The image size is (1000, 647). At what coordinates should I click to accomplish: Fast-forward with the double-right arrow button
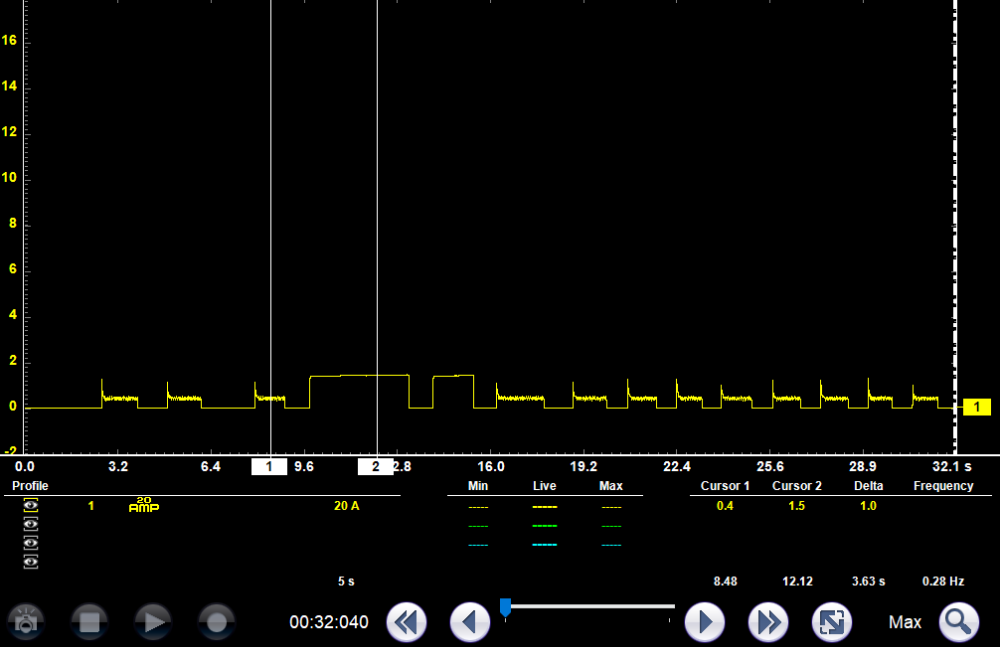pos(768,622)
